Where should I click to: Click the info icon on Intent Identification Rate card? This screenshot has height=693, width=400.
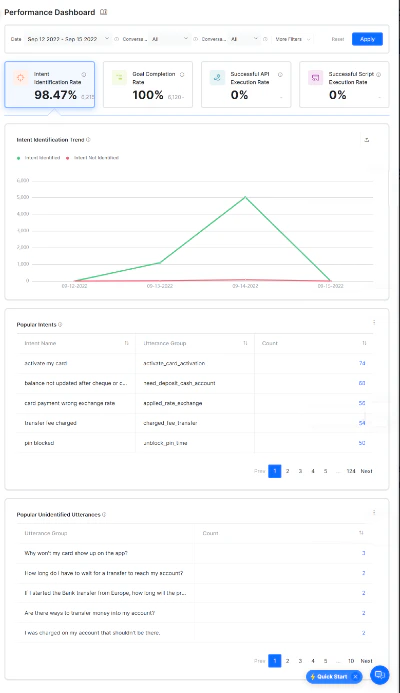pos(84,74)
